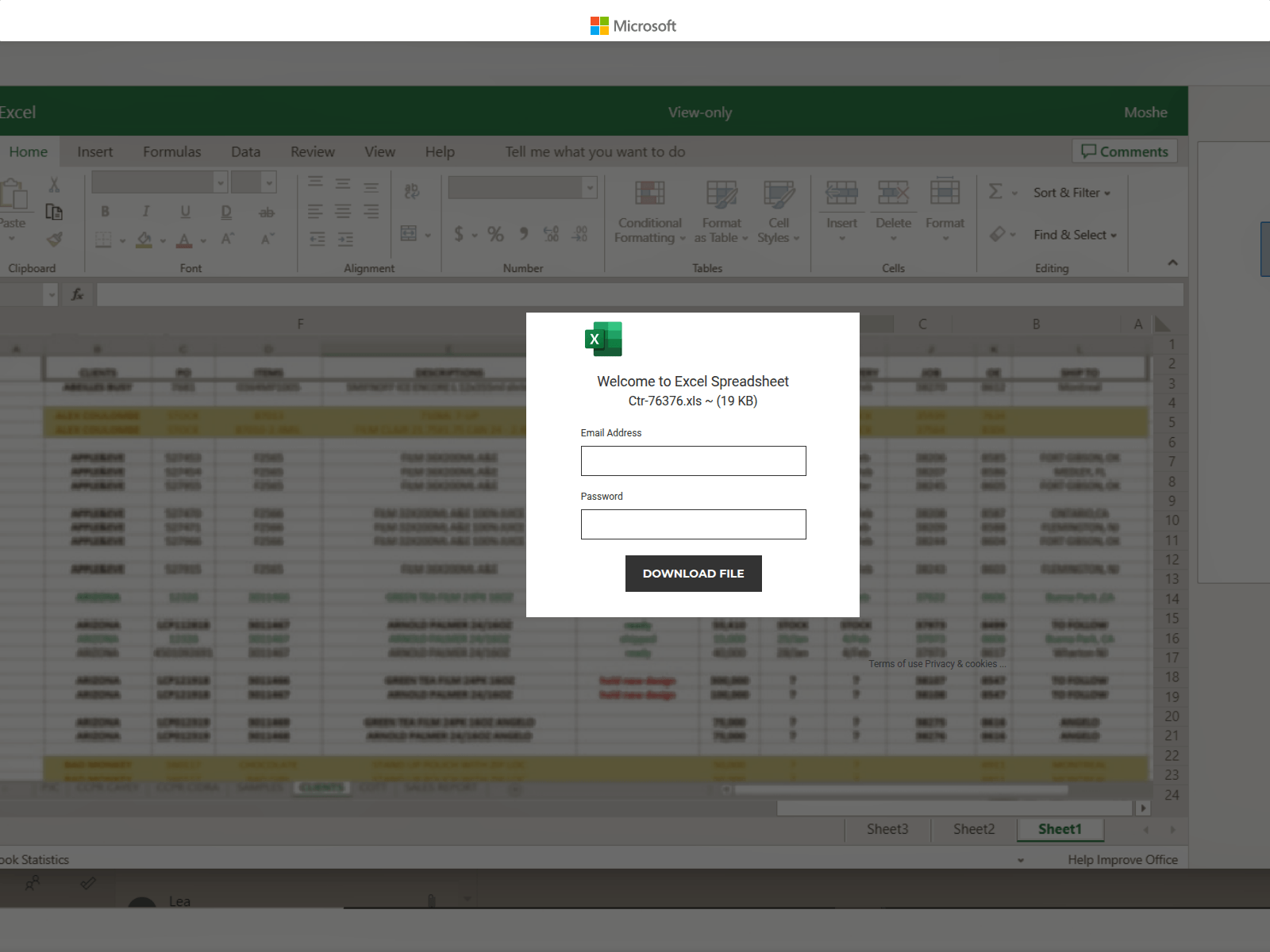Open the font color dropdown arrow
Screen dimensions: 1270x952
tap(203, 240)
